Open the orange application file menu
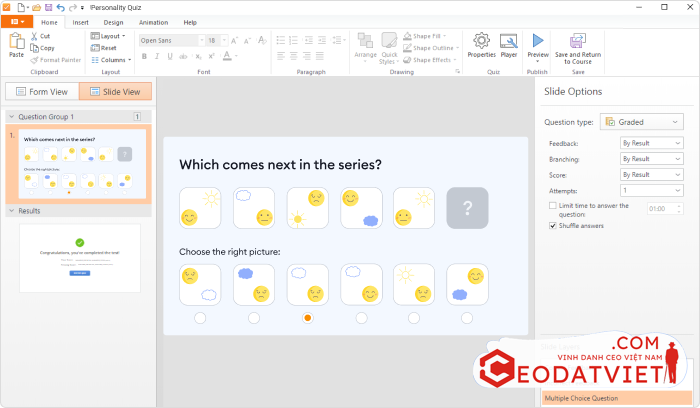 (17, 21)
